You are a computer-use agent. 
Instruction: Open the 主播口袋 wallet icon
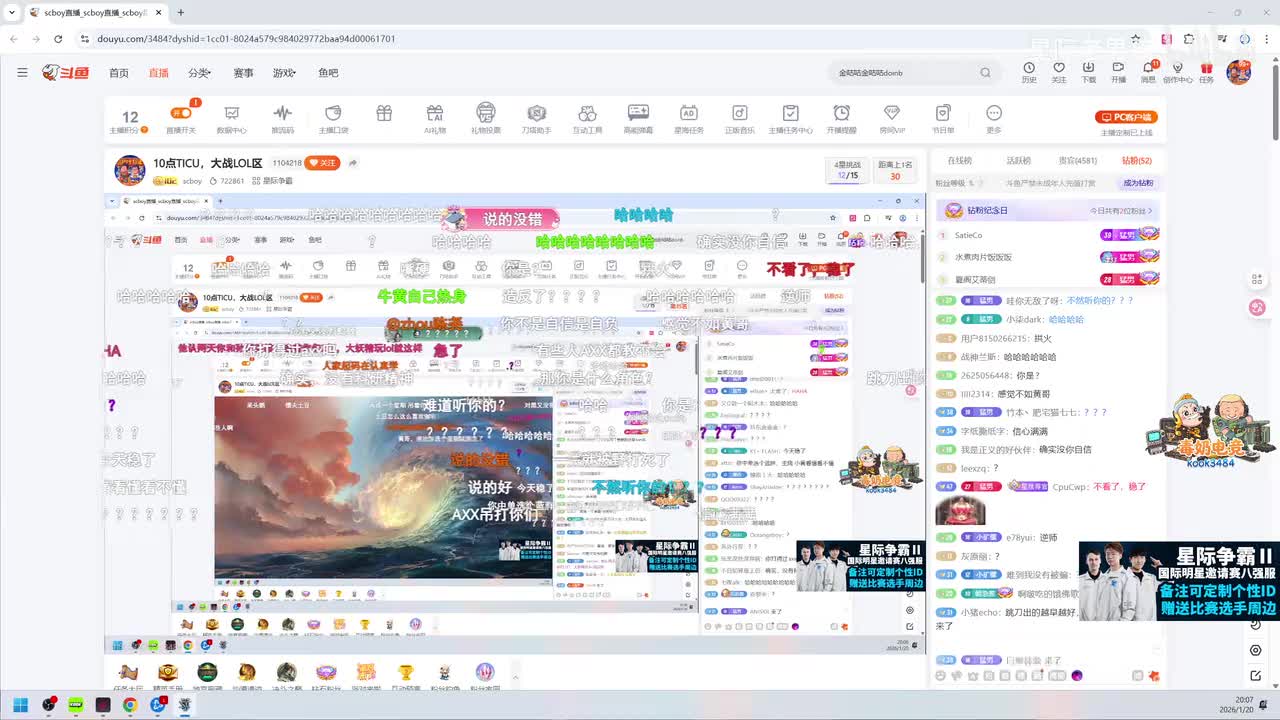pos(333,120)
